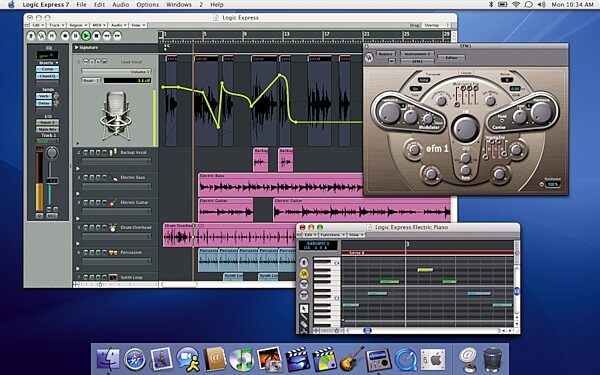Click the Verb send button
This screenshot has width=600, height=375.
(x=44, y=96)
